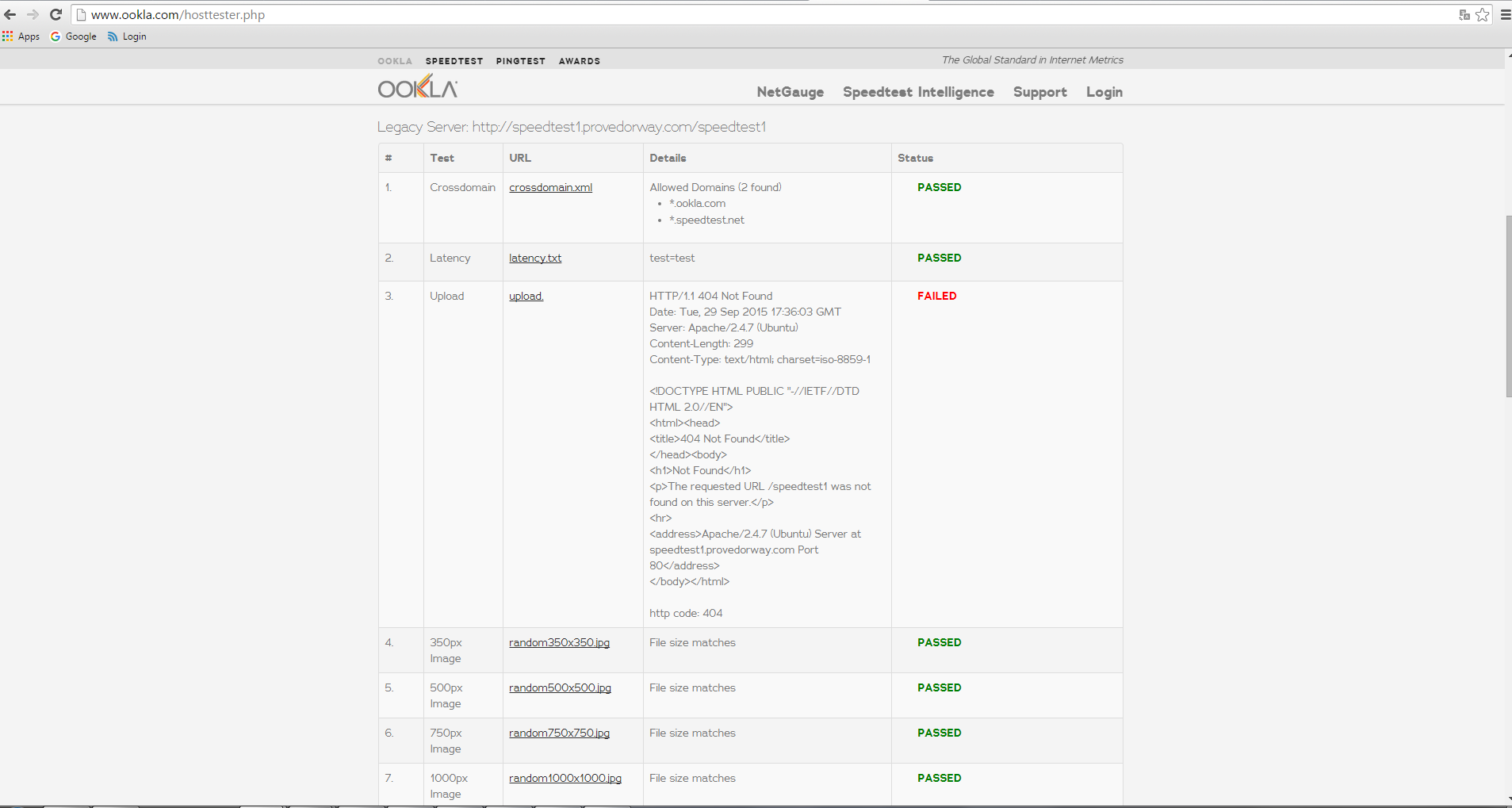
Task: Click 'The Global Standard in Internet Metrics' tagline
Action: (1032, 60)
